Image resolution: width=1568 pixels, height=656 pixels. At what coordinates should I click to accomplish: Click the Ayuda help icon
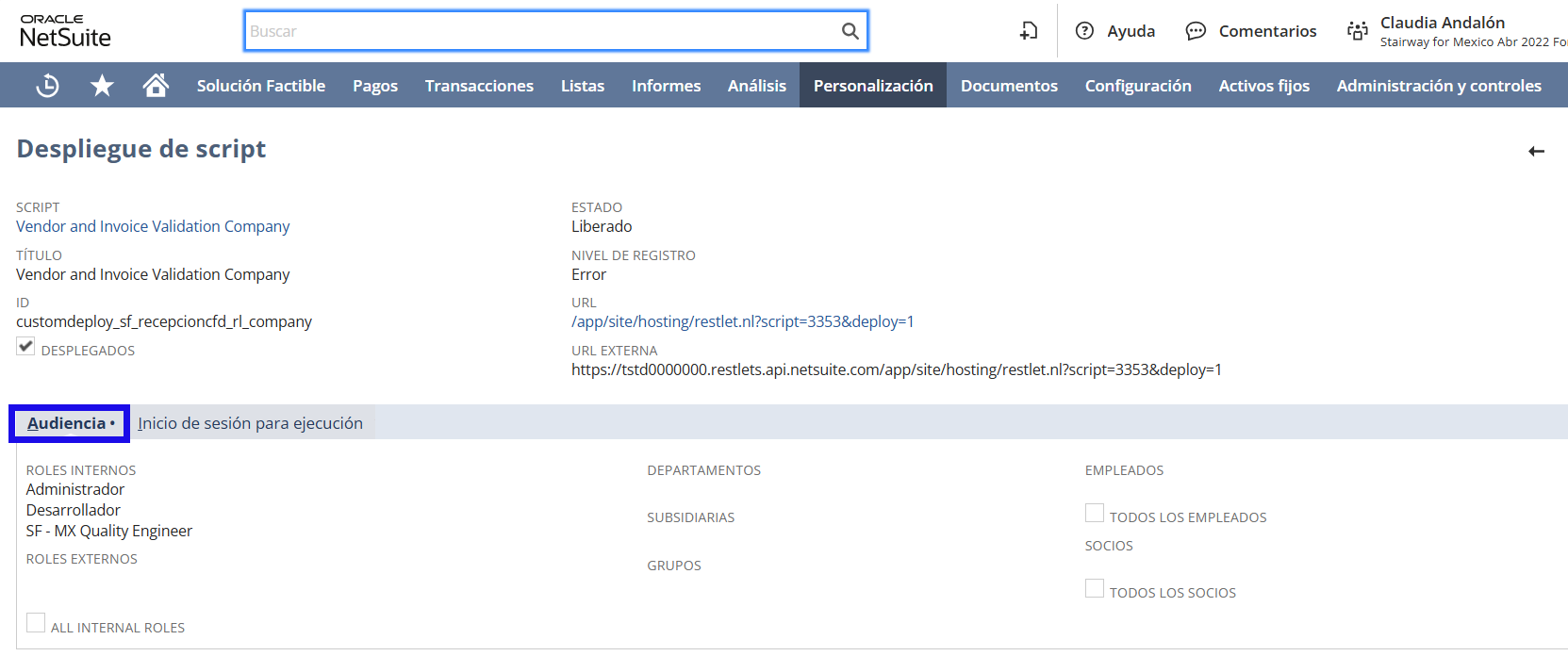[1084, 31]
